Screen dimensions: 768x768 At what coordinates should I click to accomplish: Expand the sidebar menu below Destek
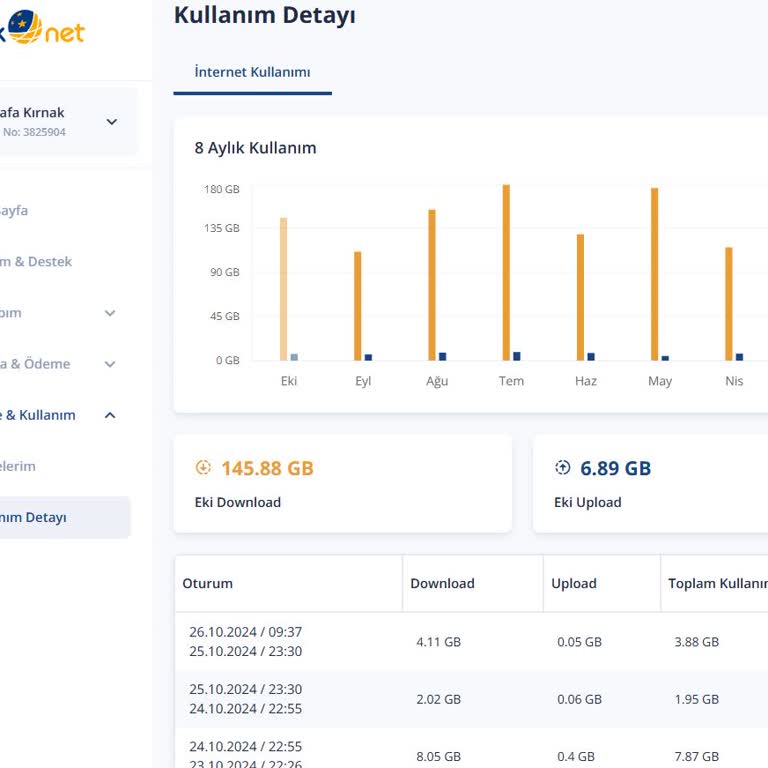point(110,313)
